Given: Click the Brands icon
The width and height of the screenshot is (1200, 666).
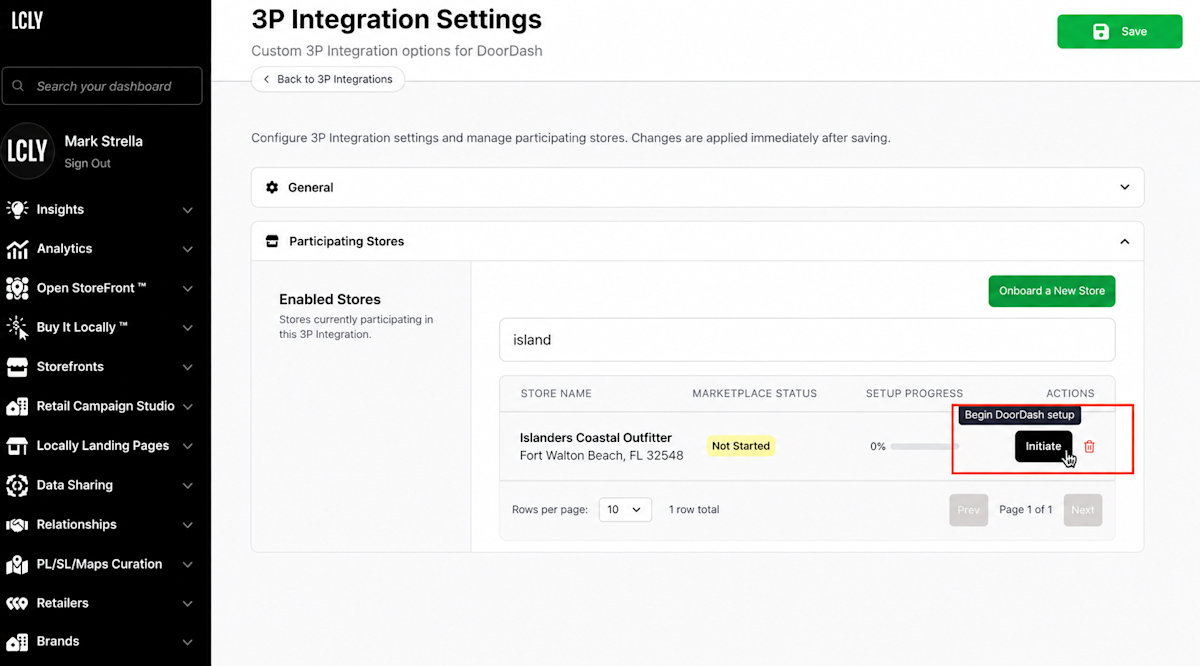Looking at the screenshot, I should pos(17,641).
